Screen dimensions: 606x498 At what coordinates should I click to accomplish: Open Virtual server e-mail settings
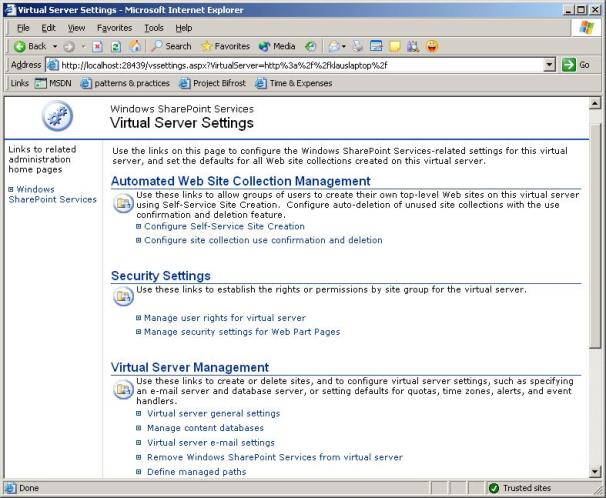pyautogui.click(x=211, y=443)
